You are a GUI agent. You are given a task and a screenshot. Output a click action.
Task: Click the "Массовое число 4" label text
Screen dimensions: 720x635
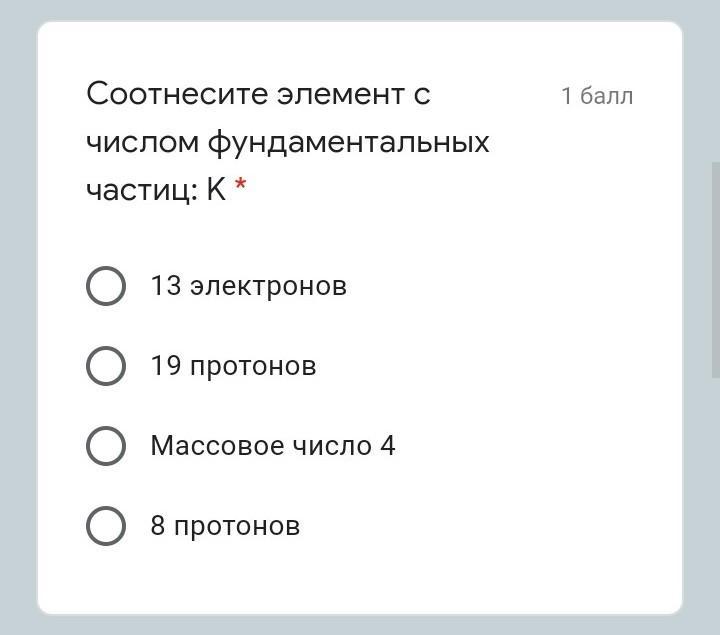273,446
